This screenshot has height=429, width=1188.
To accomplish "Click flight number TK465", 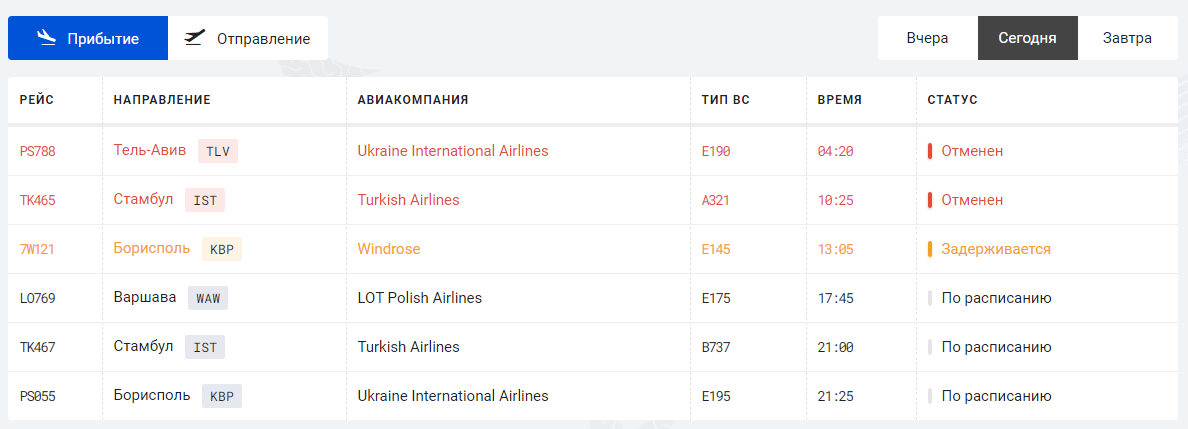I will (x=38, y=200).
